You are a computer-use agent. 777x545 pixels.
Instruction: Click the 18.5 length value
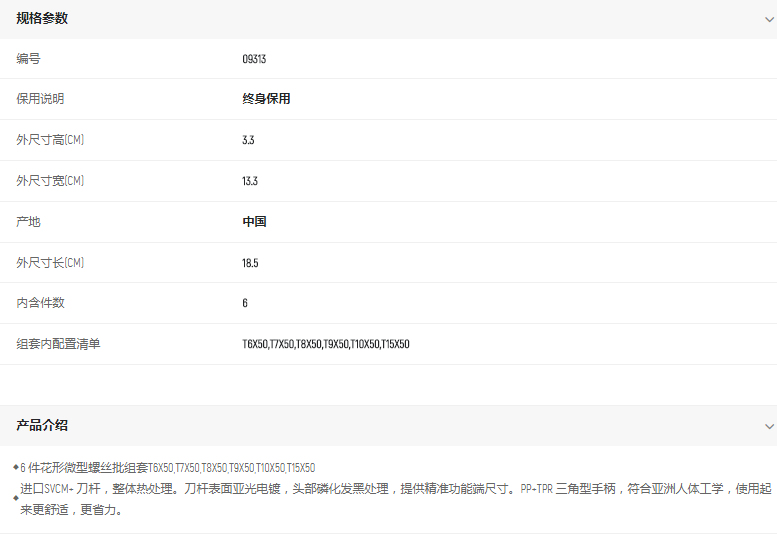[250, 263]
